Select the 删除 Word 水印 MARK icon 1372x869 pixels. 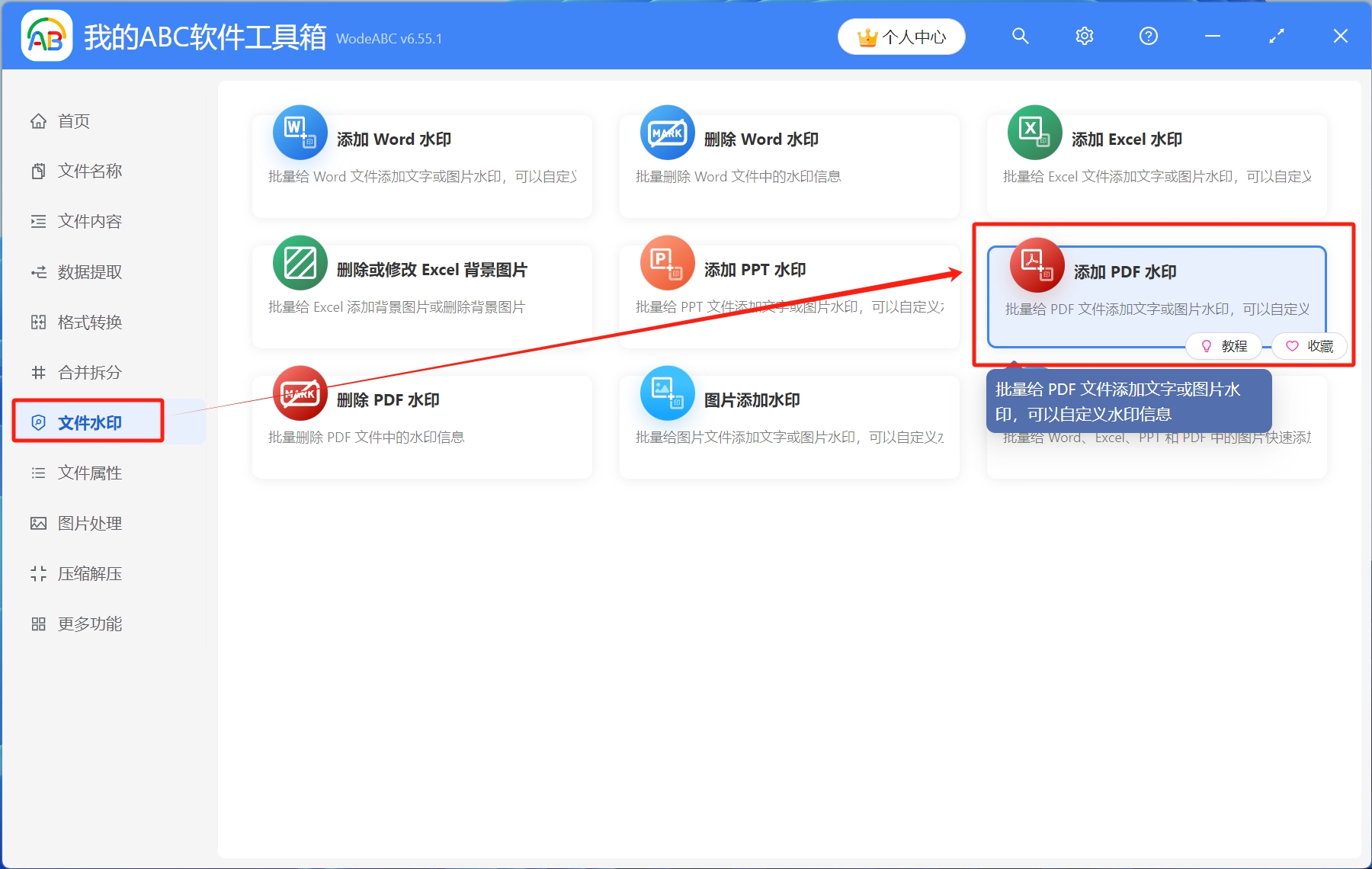[667, 133]
